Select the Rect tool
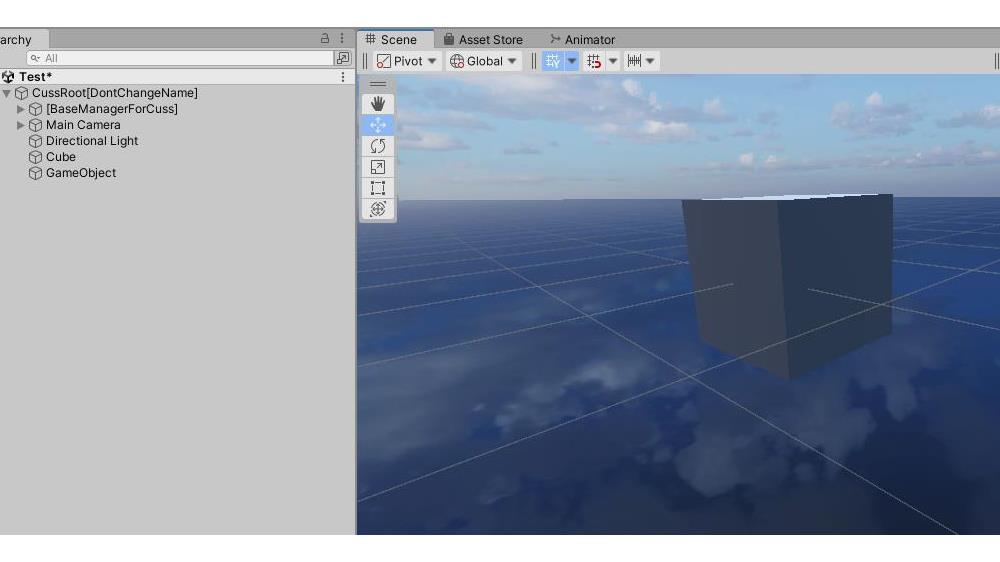Viewport: 1000px width, 562px height. 377,188
